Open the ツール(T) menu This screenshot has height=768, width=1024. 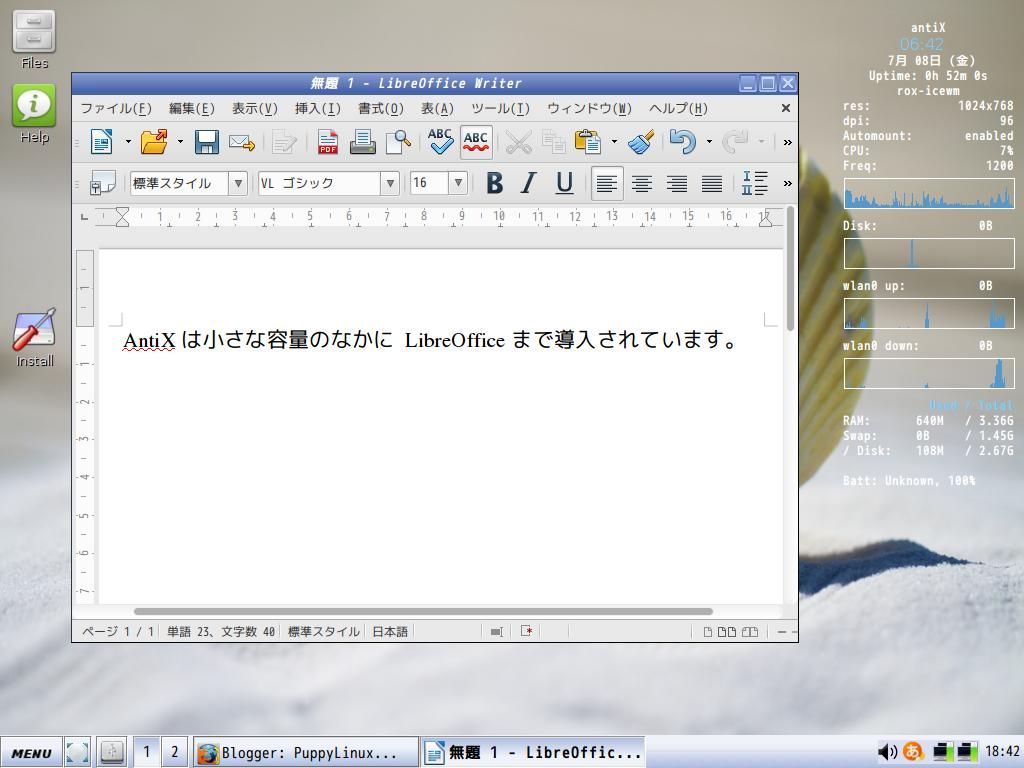pos(500,108)
